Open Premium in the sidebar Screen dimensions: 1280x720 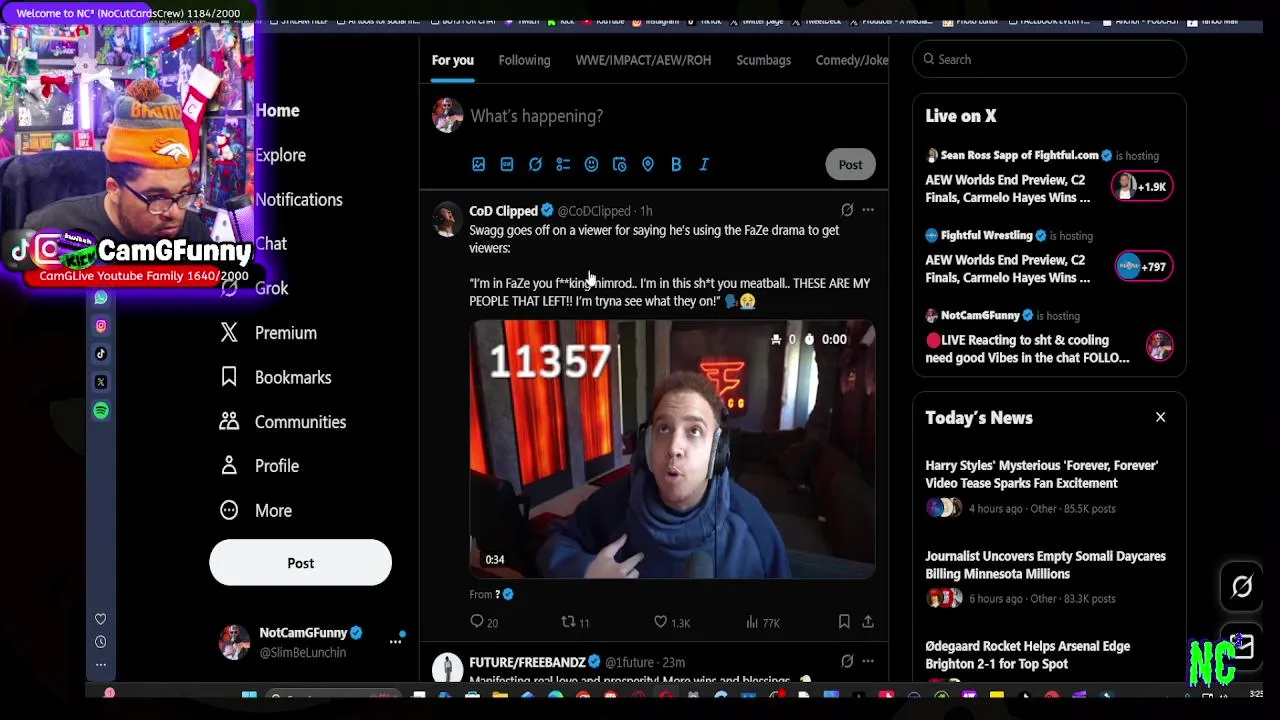268,333
